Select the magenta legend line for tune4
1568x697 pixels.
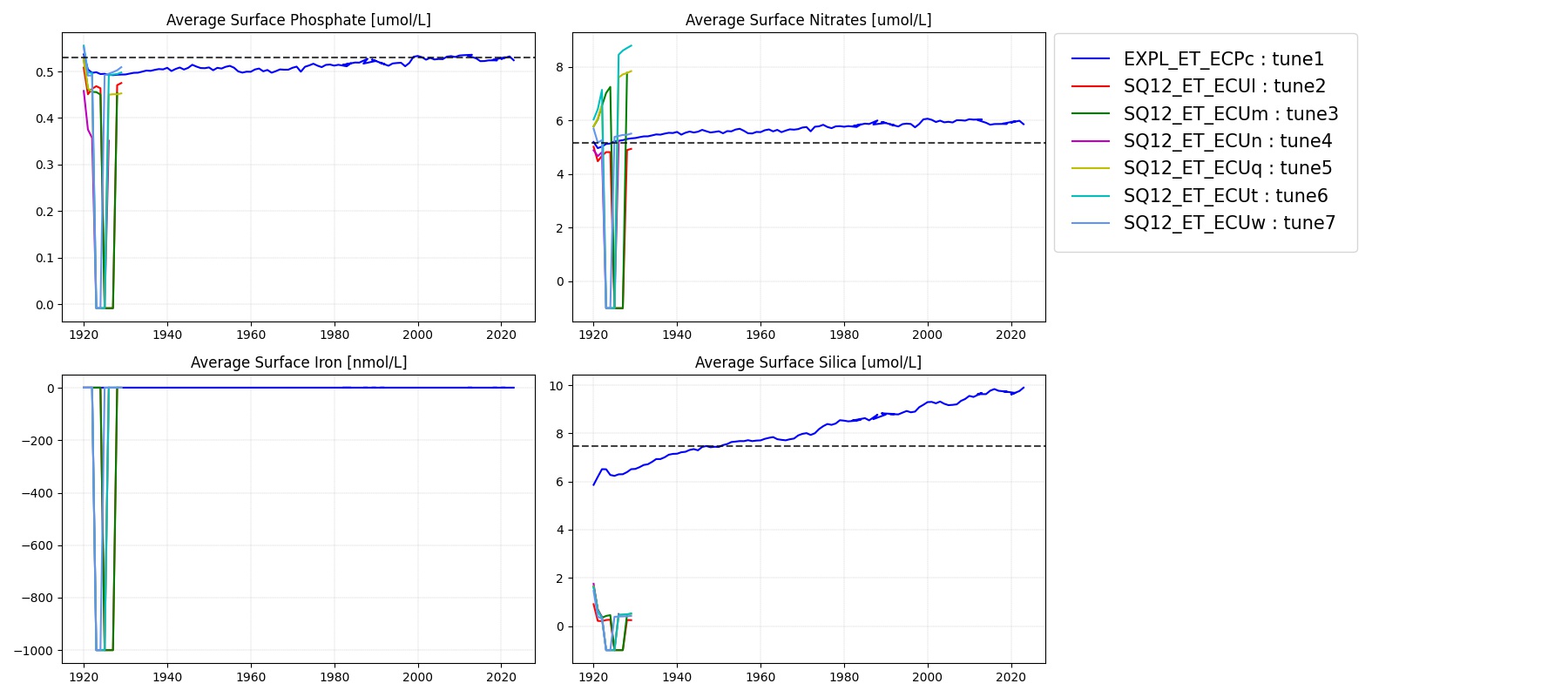point(1091,141)
